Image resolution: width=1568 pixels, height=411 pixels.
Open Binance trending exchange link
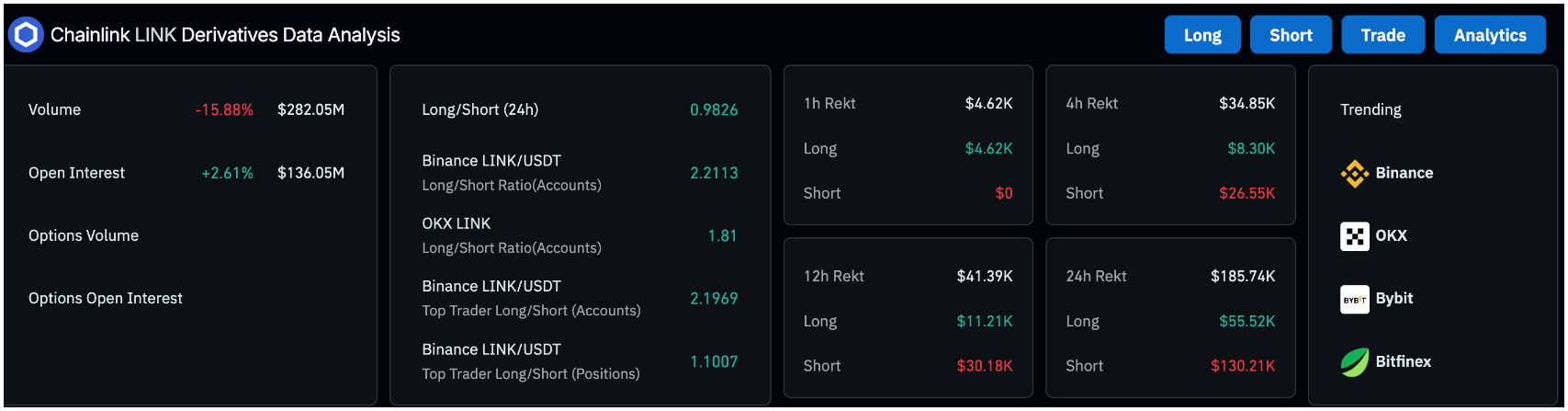[x=1387, y=173]
